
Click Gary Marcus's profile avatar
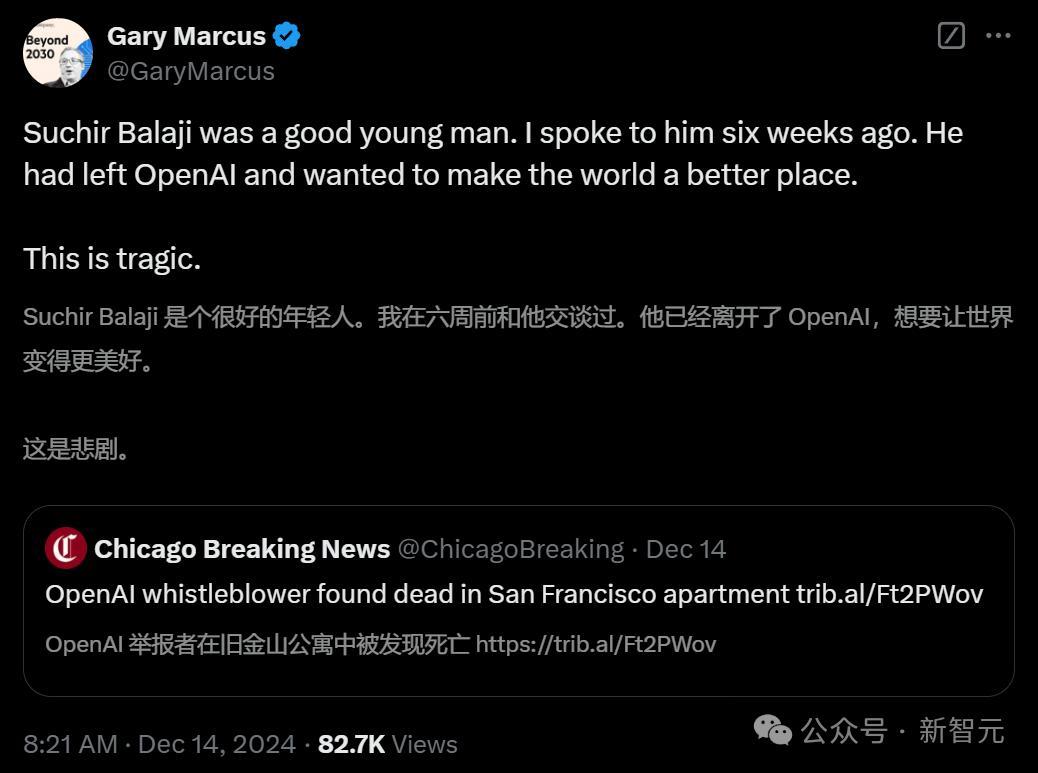coord(58,53)
